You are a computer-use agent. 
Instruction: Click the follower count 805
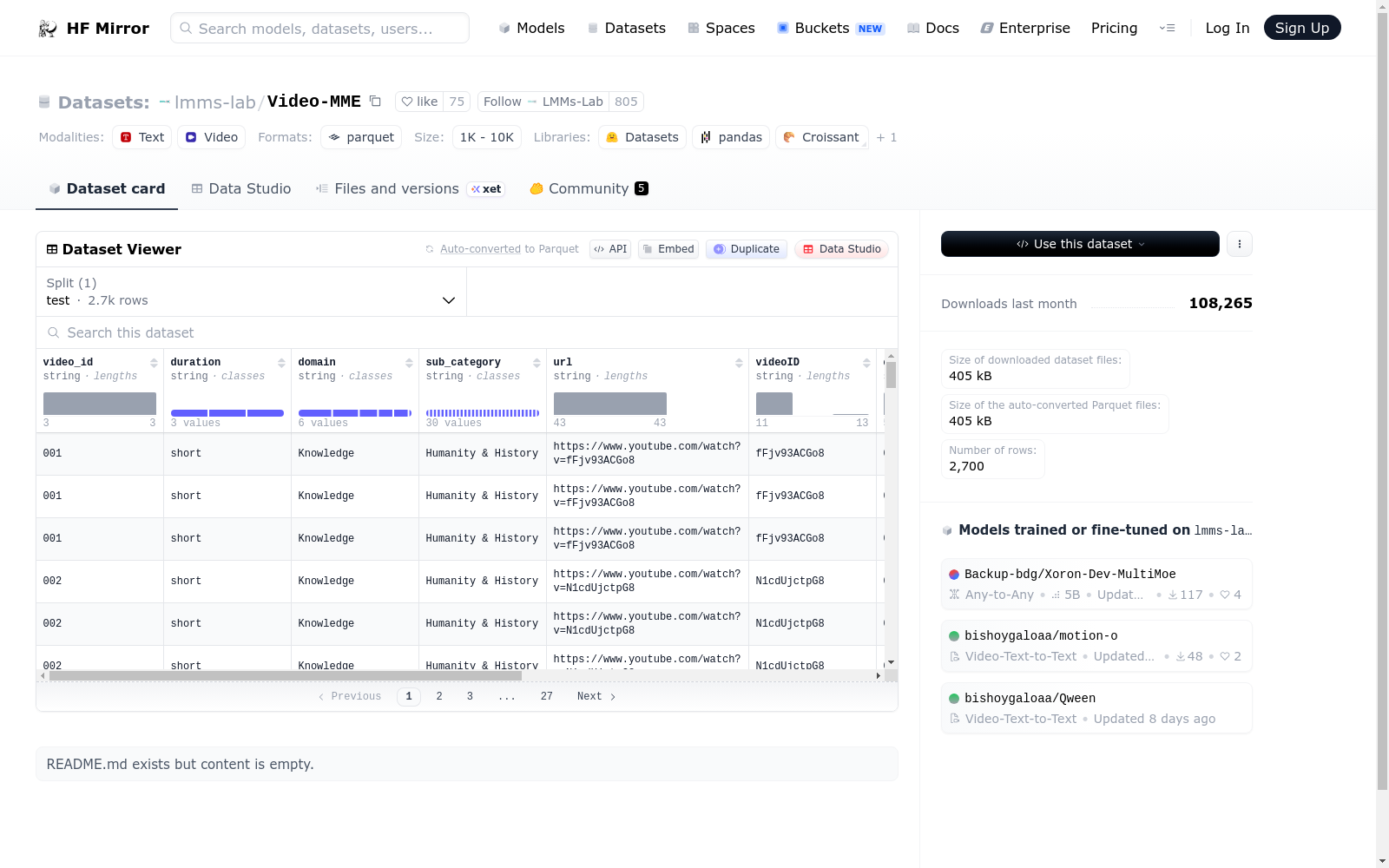[626, 102]
